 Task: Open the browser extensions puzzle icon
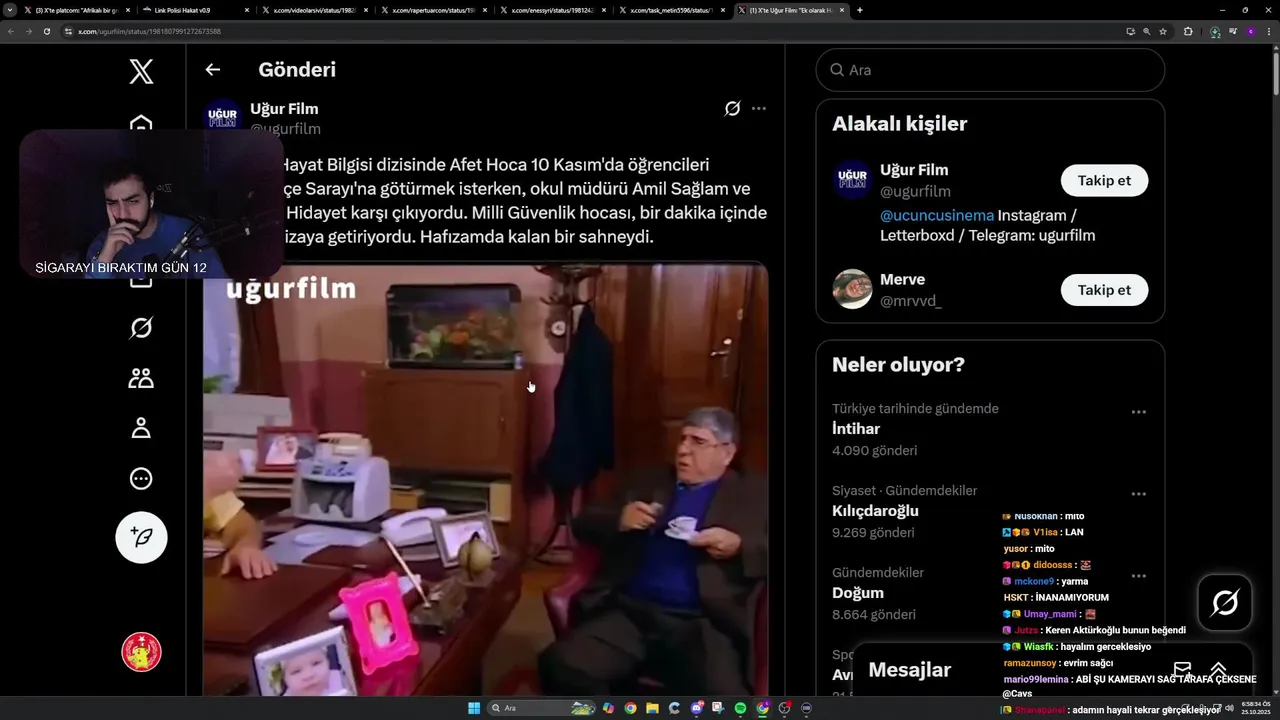(x=1188, y=31)
